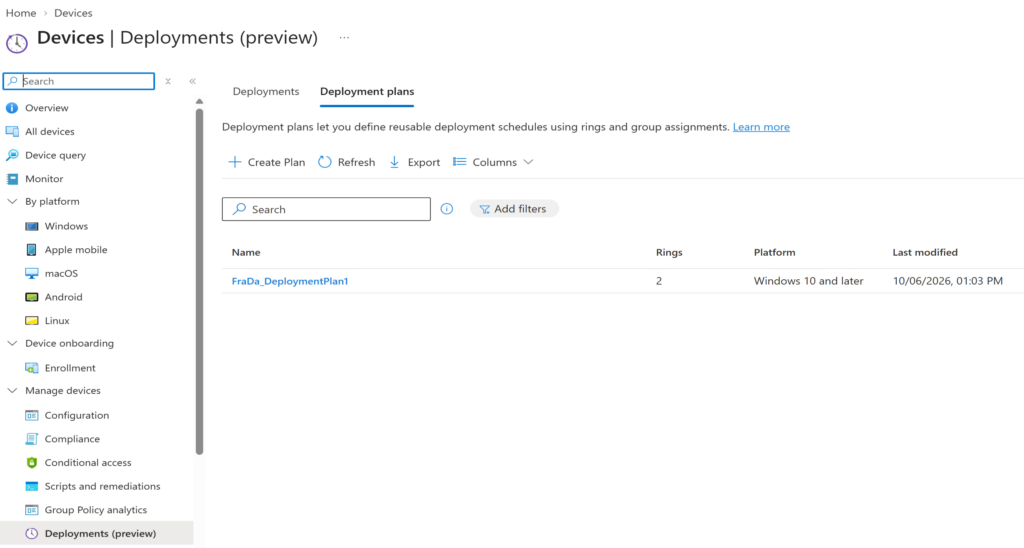The width and height of the screenshot is (1024, 548).
Task: Click the Deployments (preview) clock icon
Action: (x=31, y=534)
